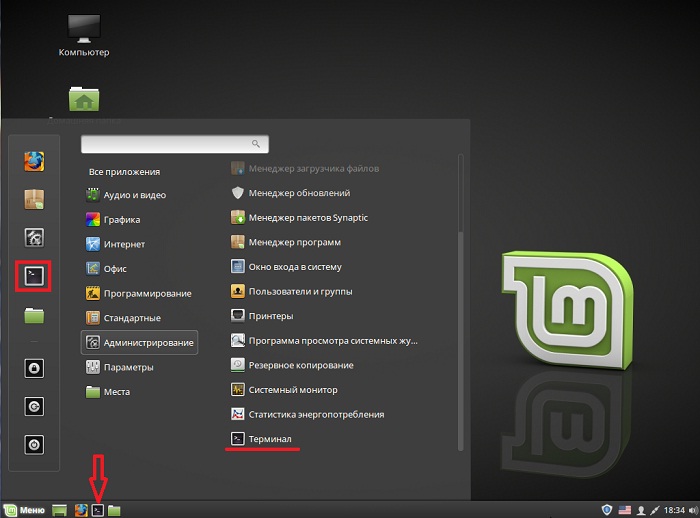Click the Меню button on the panel
The width and height of the screenshot is (700, 518).
click(x=25, y=510)
